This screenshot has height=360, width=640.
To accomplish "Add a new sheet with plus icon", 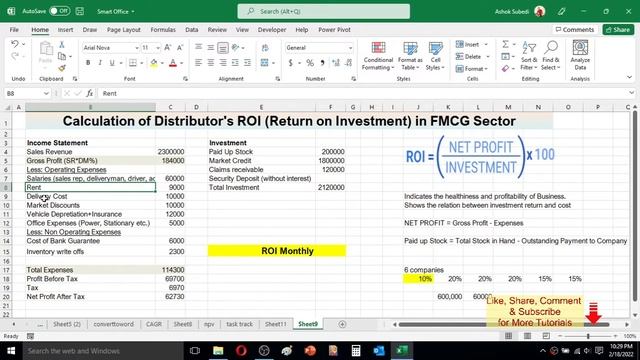I will 342,324.
